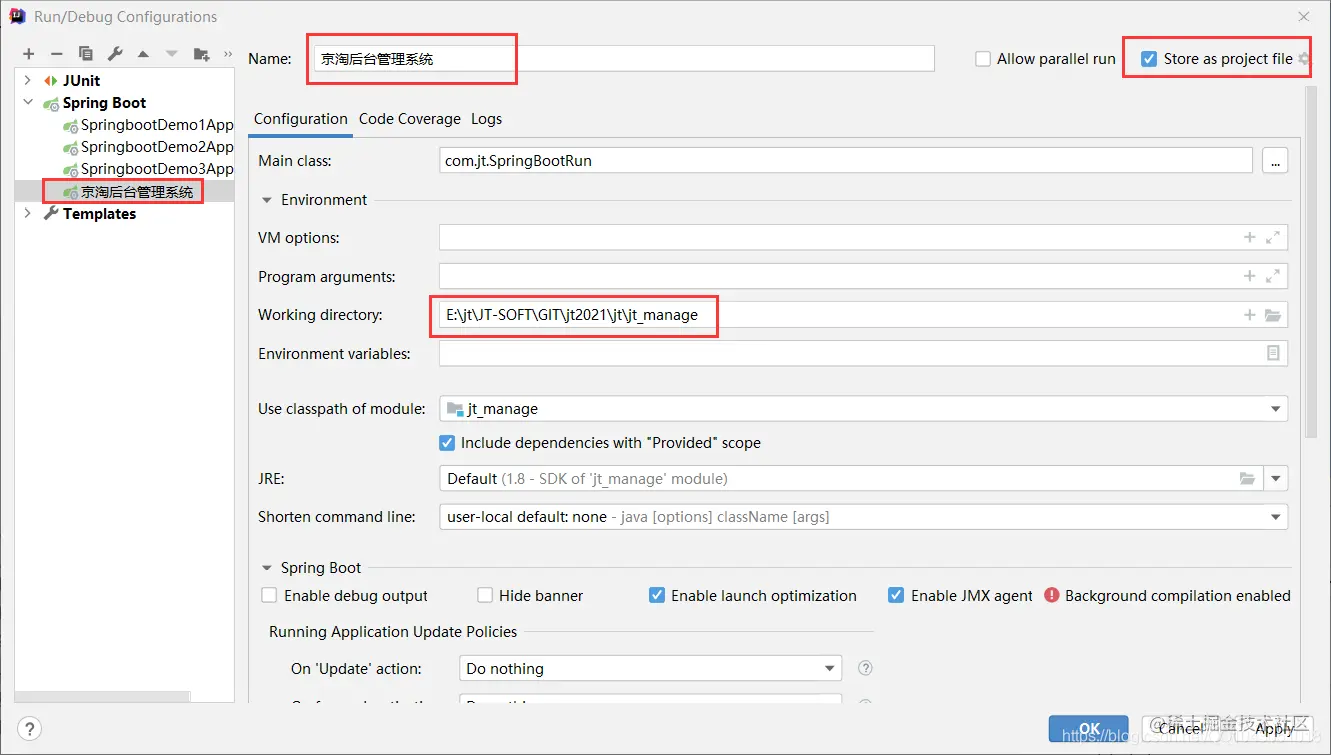The height and width of the screenshot is (755, 1331).
Task: Click the red Background compilation warning icon
Action: tap(1052, 595)
